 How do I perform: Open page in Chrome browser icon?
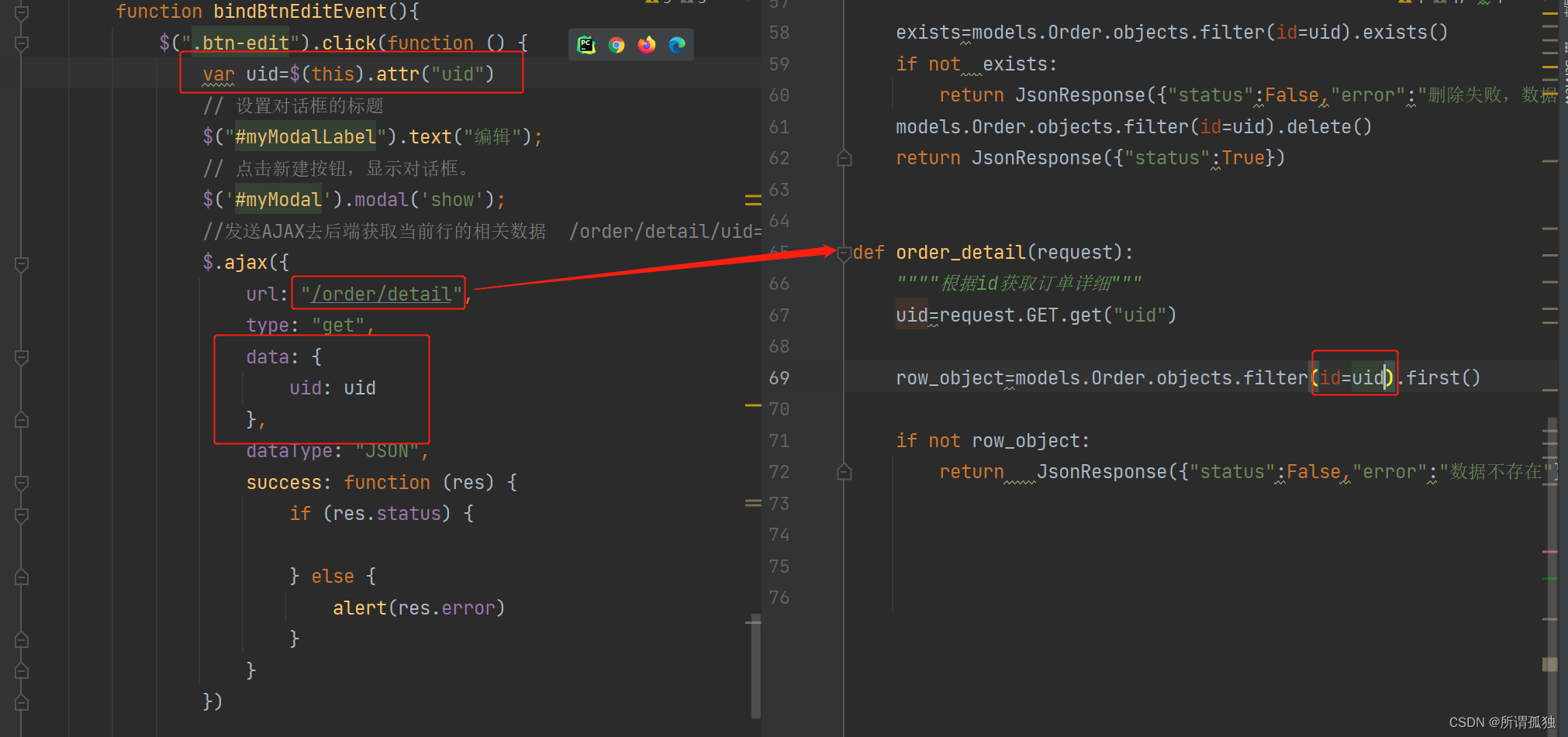(616, 45)
